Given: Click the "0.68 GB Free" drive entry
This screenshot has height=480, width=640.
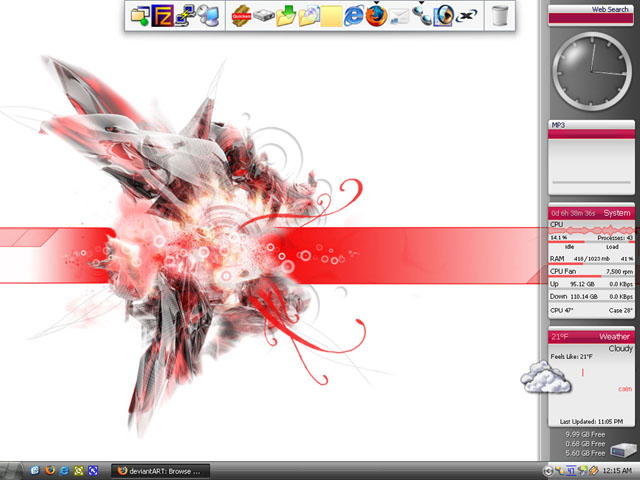Looking at the screenshot, I should click(x=585, y=444).
